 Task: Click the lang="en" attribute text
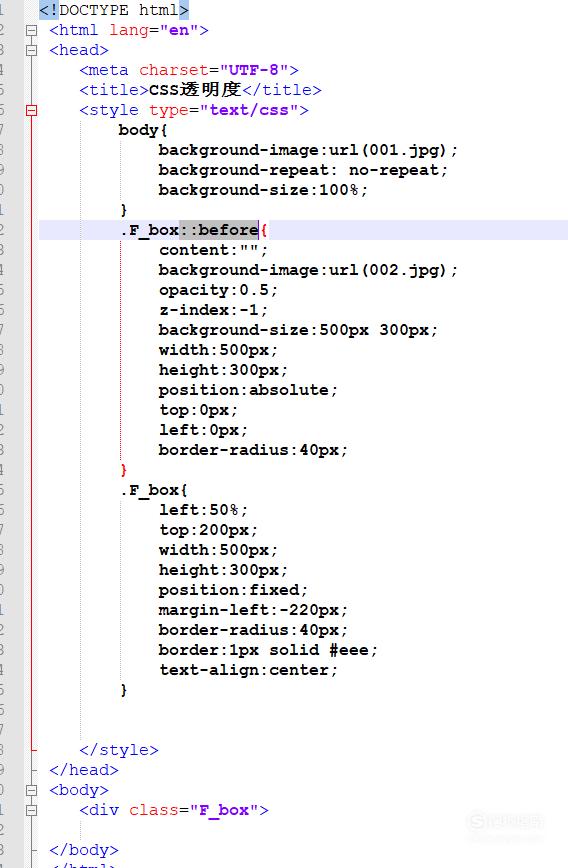tap(154, 30)
